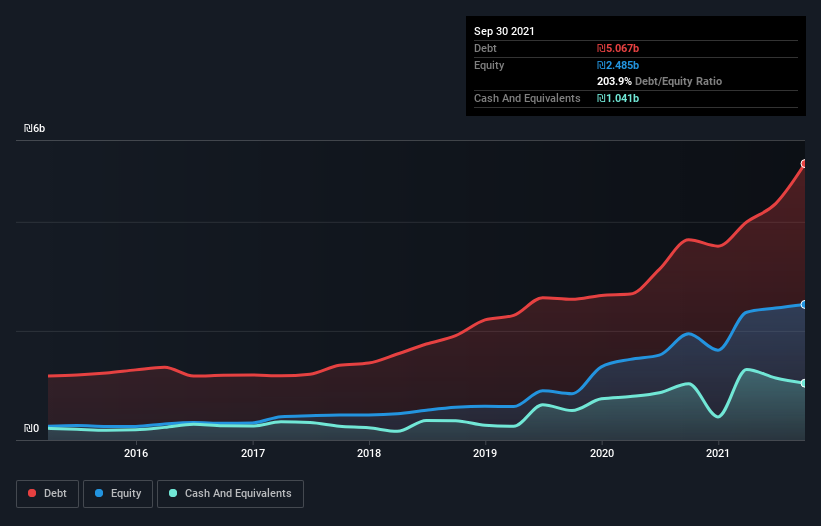
Task: Click the blue Equity endpoint marker
Action: (804, 305)
